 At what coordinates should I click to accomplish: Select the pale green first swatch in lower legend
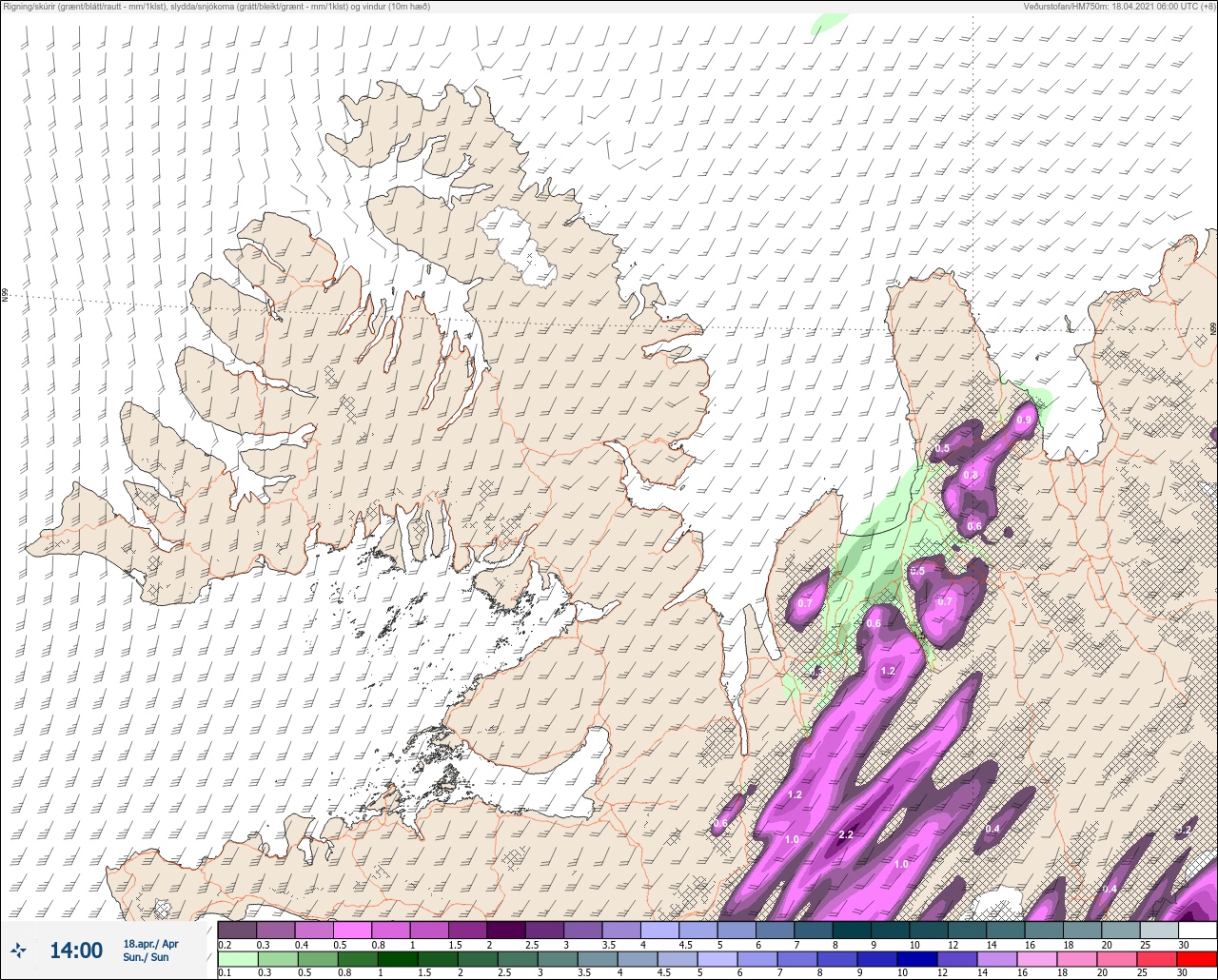[237, 959]
